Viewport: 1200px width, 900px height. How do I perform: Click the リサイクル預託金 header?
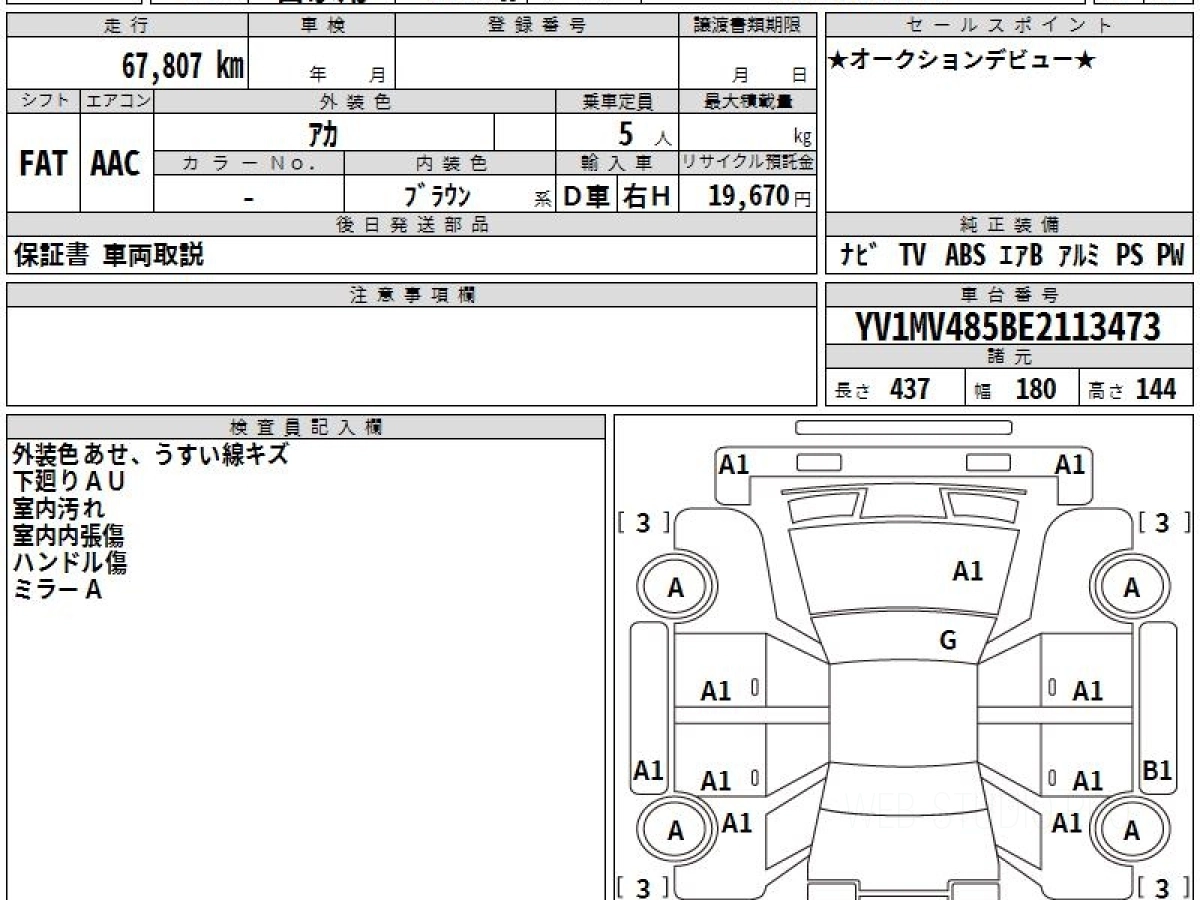point(747,163)
